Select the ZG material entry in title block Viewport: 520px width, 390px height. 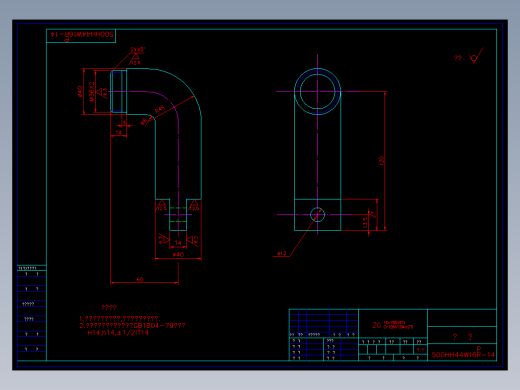click(x=393, y=325)
